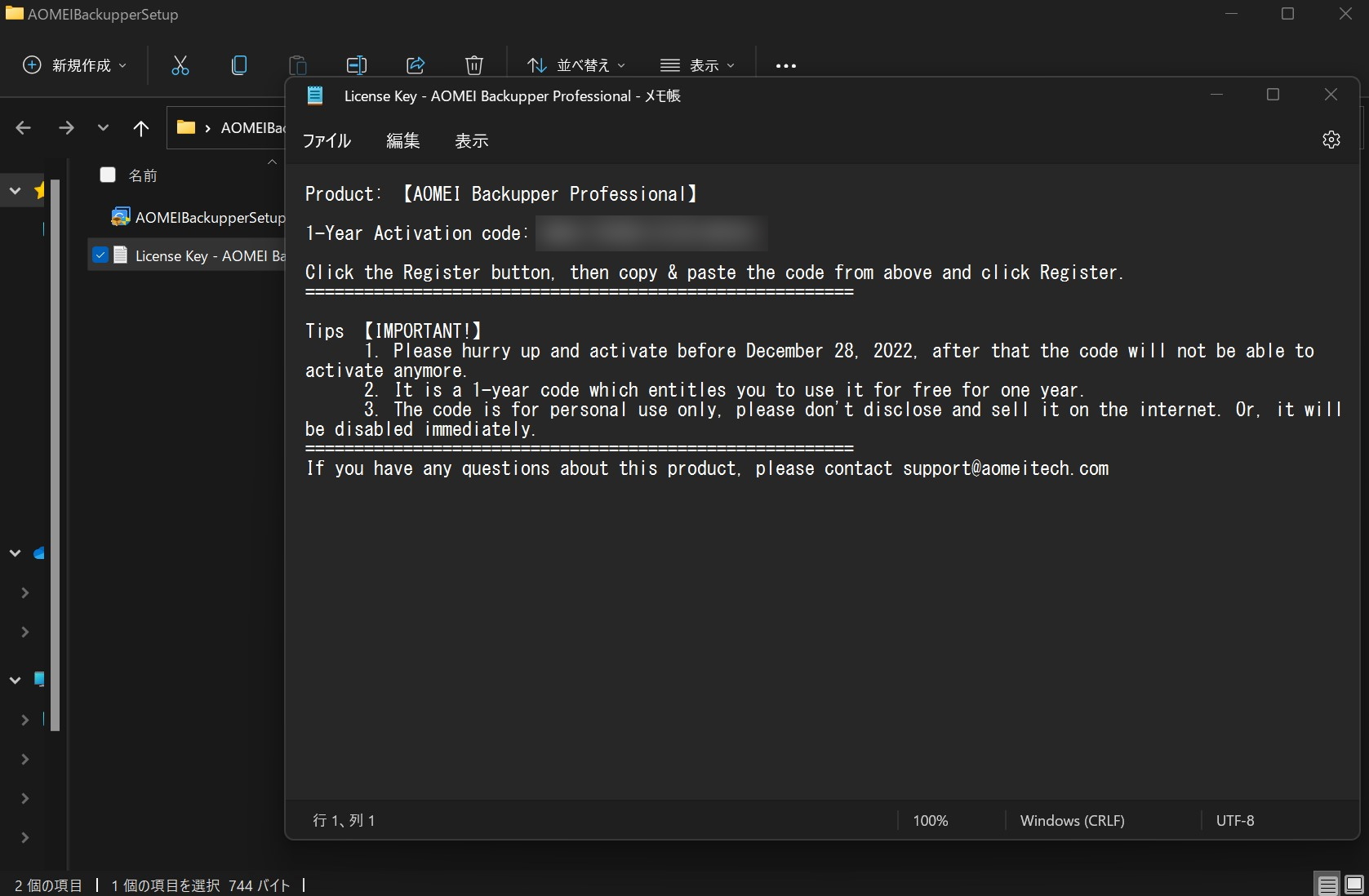Minimize the Notepad window
This screenshot has width=1369, height=896.
[x=1216, y=95]
